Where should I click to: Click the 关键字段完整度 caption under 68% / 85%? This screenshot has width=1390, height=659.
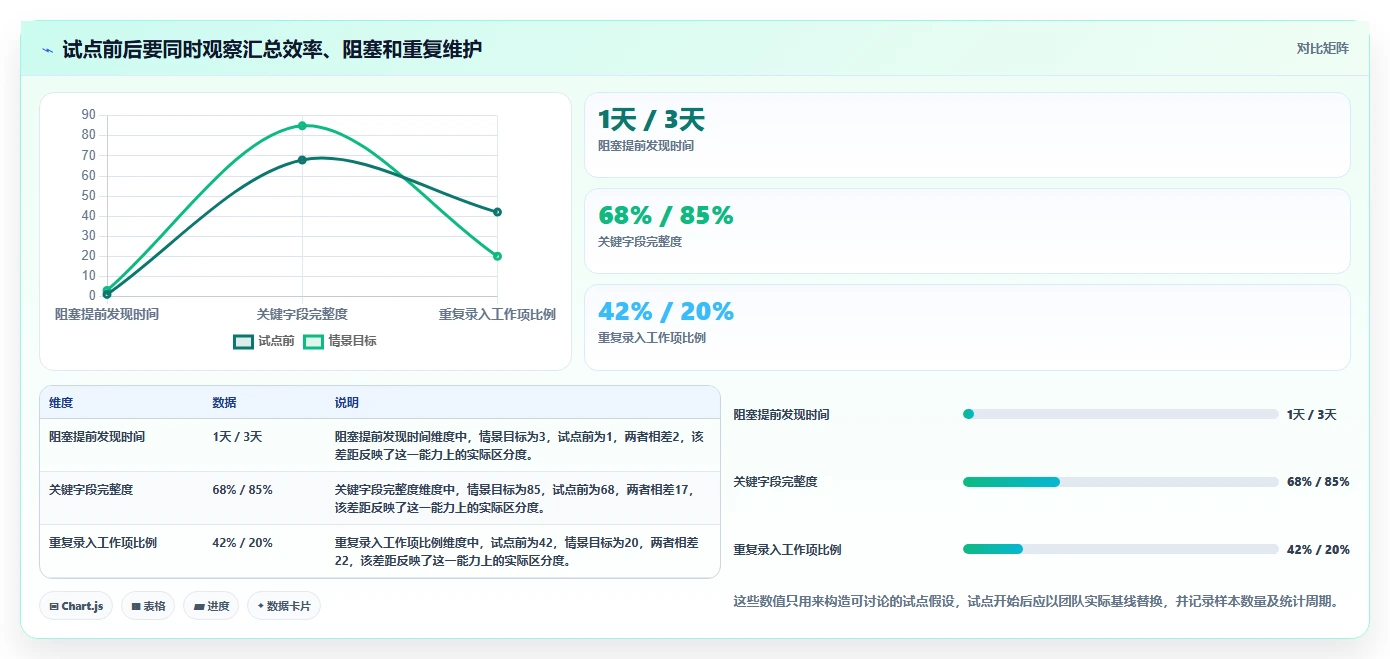tap(640, 242)
